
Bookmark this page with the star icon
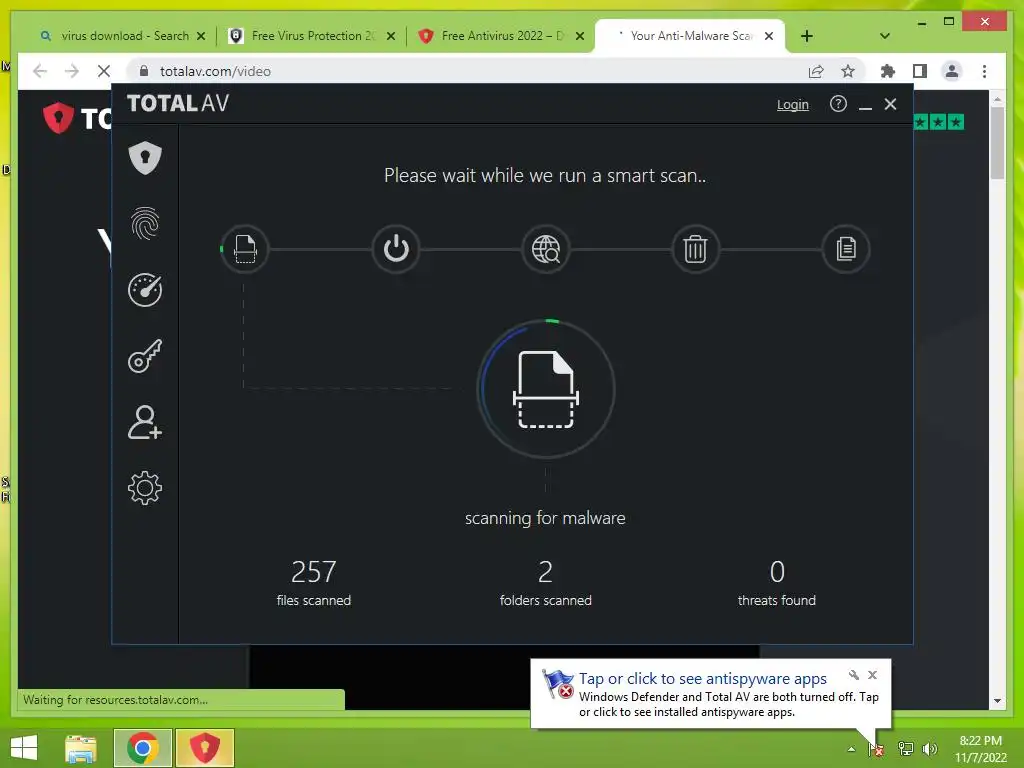point(848,71)
